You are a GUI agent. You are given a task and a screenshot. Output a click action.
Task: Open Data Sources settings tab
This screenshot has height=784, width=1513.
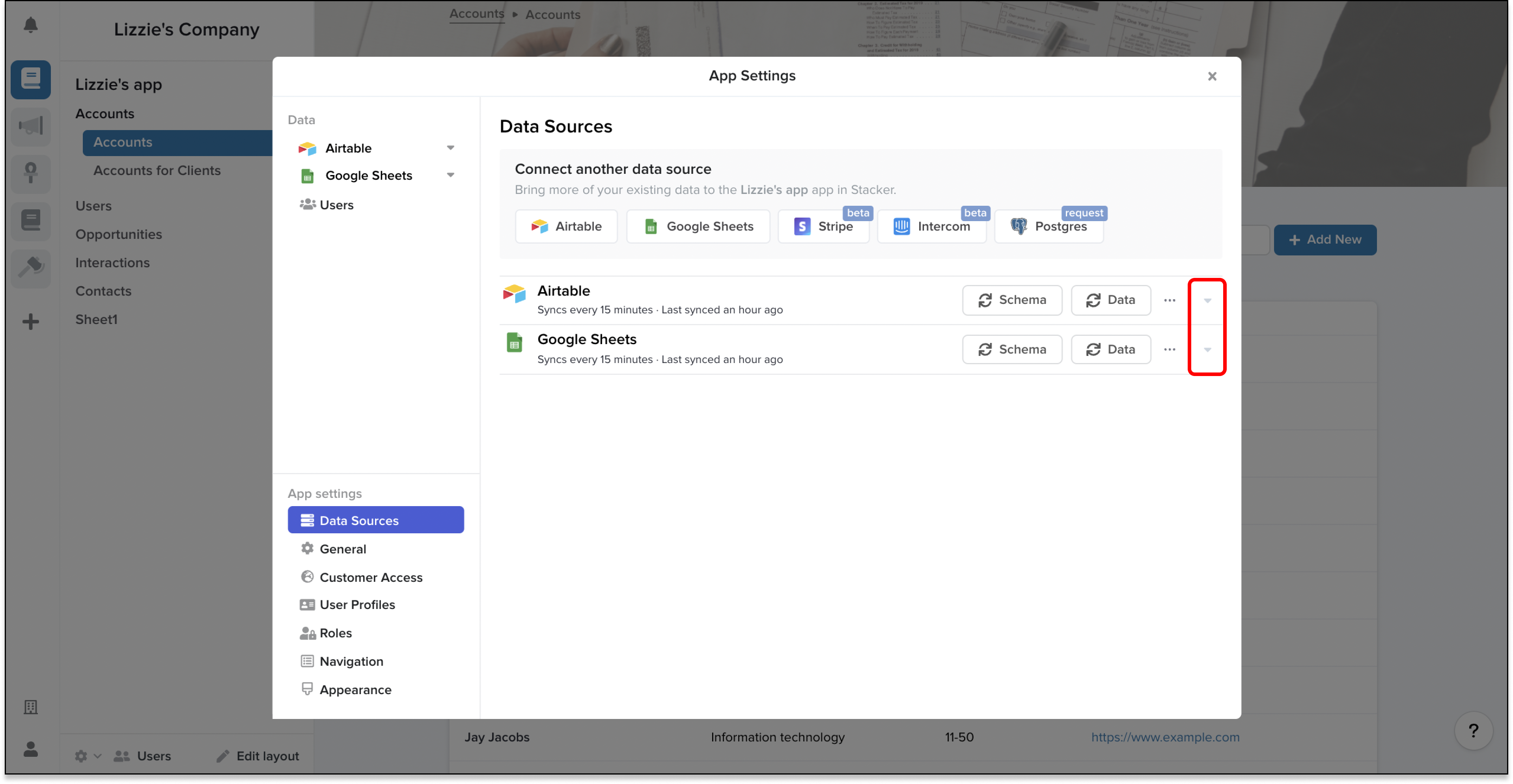(x=376, y=520)
